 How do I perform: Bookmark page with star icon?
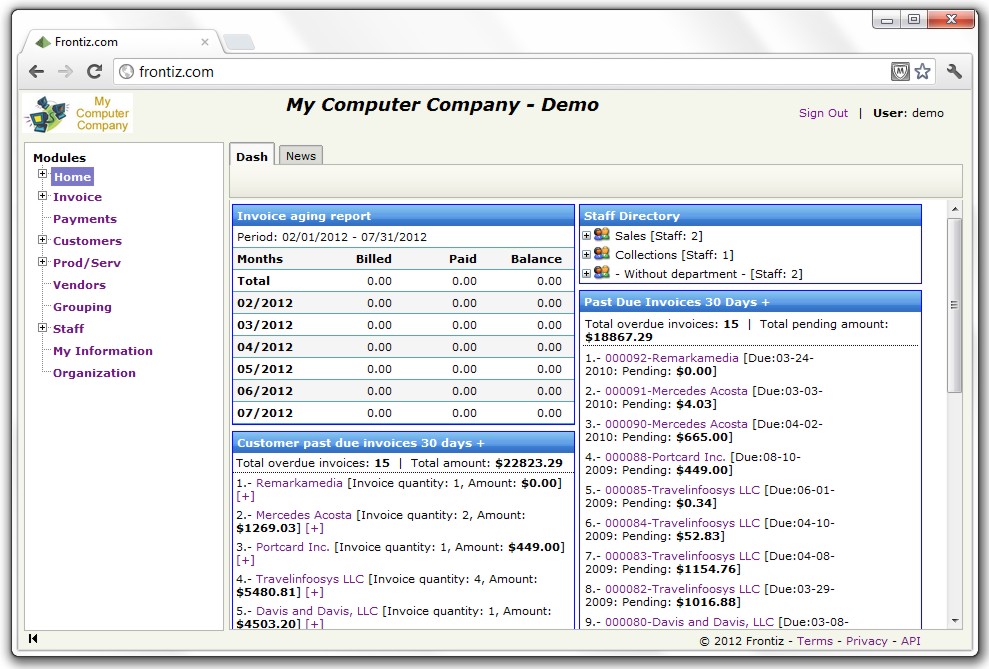click(922, 72)
